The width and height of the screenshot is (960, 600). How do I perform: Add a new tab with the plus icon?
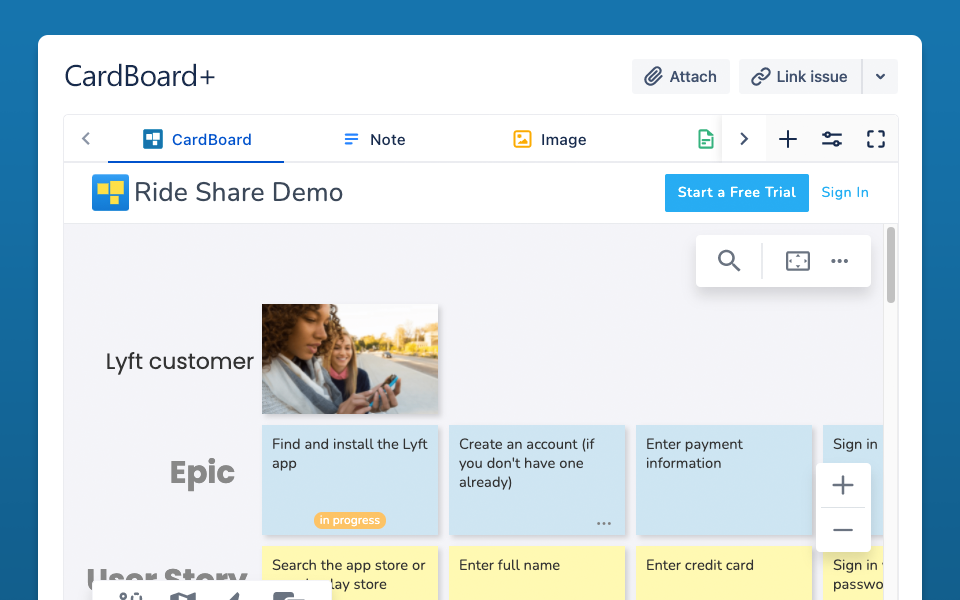(x=788, y=140)
